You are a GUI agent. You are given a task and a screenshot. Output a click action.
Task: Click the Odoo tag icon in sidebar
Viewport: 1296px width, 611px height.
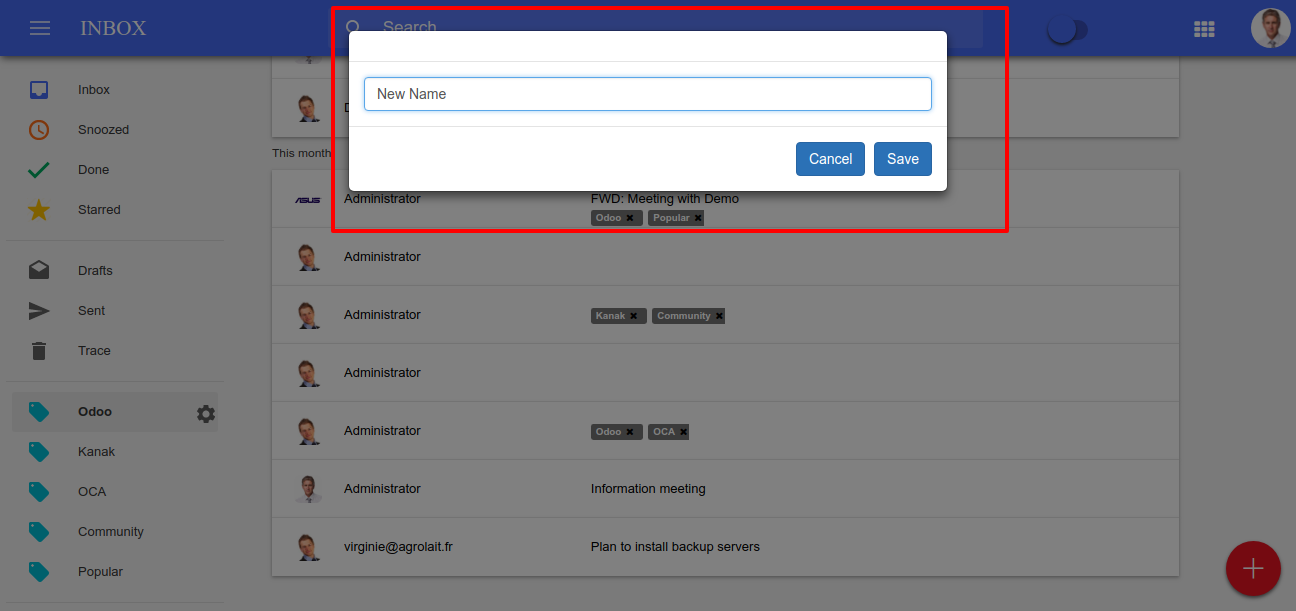tap(39, 412)
